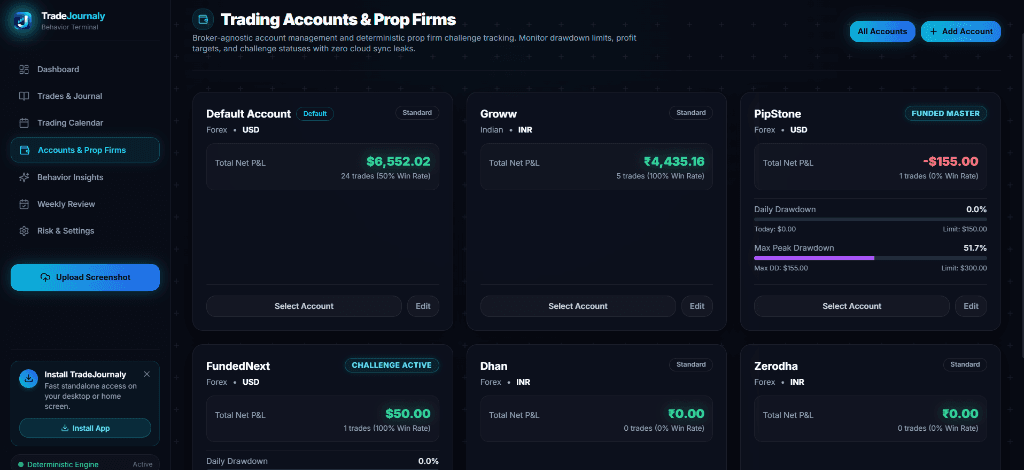Edit the Default Account
1024x470 pixels.
click(423, 306)
